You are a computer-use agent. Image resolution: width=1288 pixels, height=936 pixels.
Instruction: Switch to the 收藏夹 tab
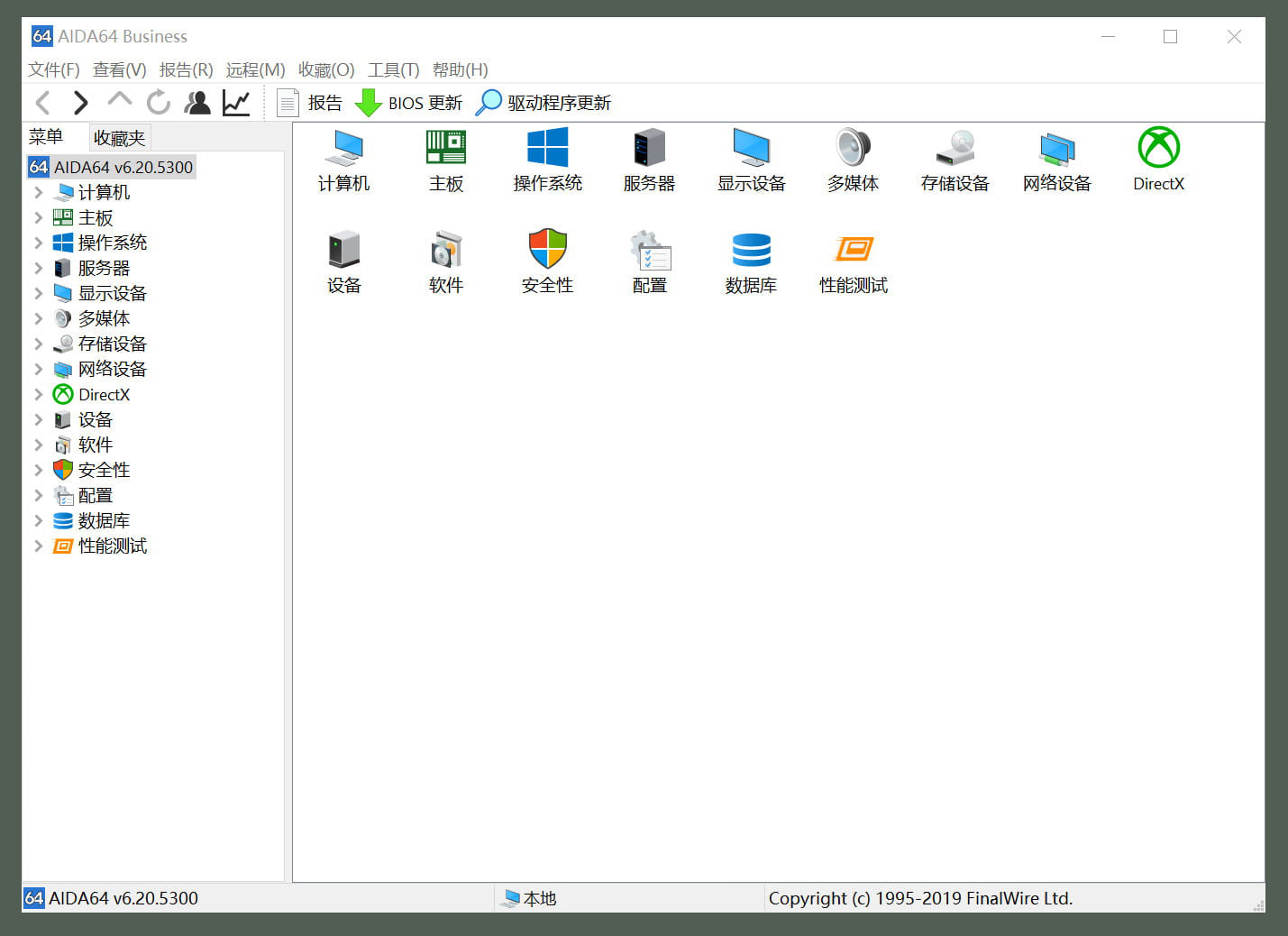[120, 137]
